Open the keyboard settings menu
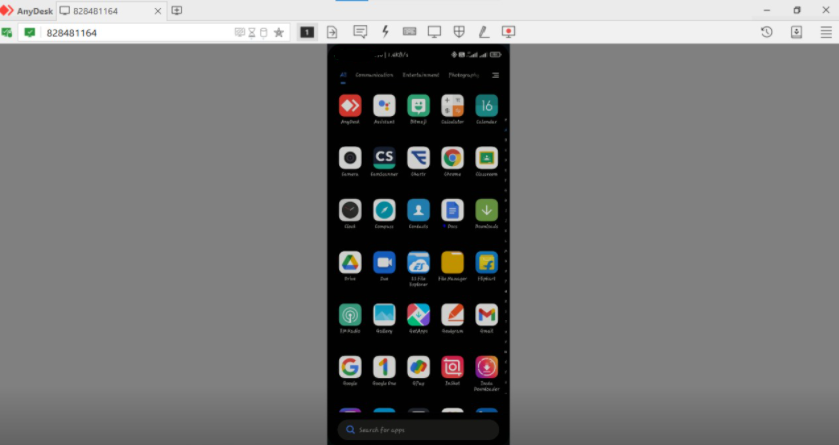 (409, 32)
